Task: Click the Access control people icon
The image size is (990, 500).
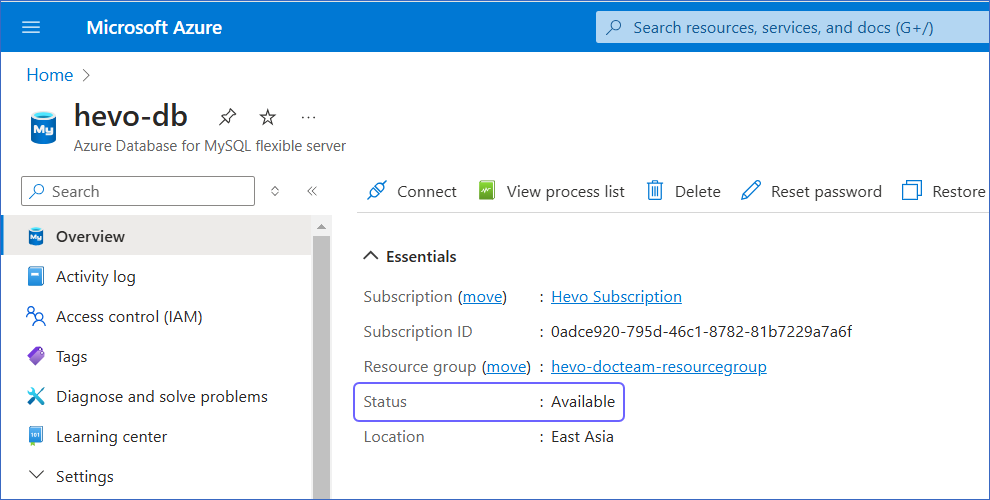Action: (x=36, y=316)
